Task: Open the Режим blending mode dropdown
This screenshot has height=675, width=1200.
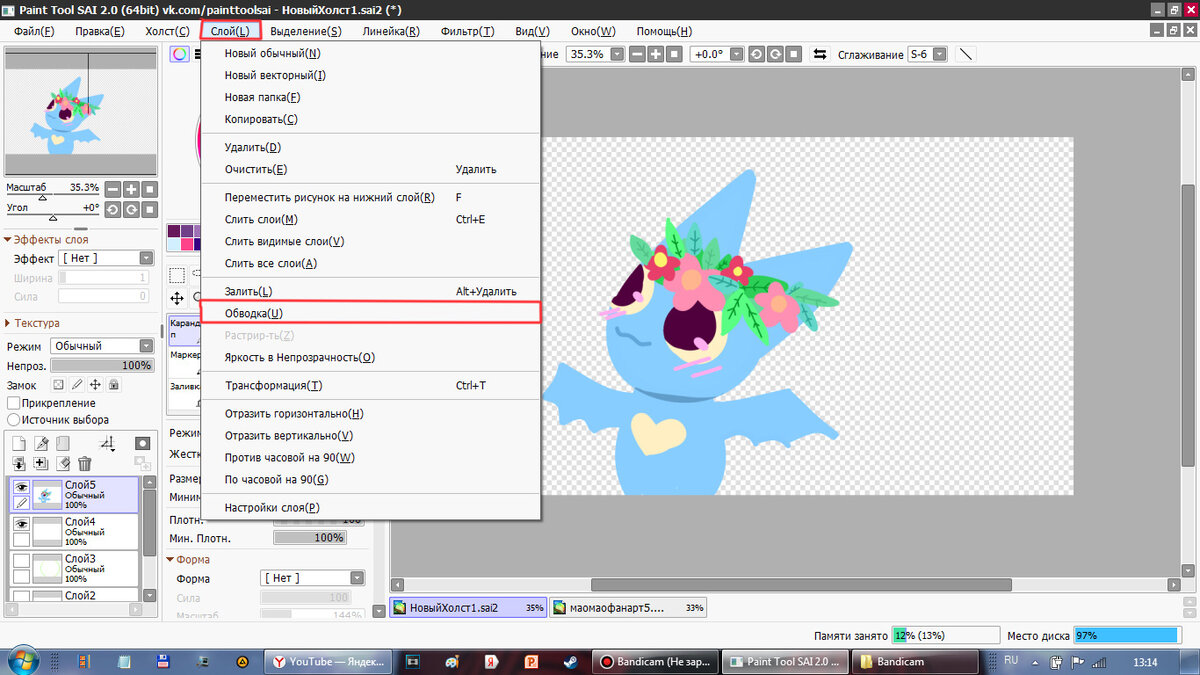Action: [x=101, y=346]
